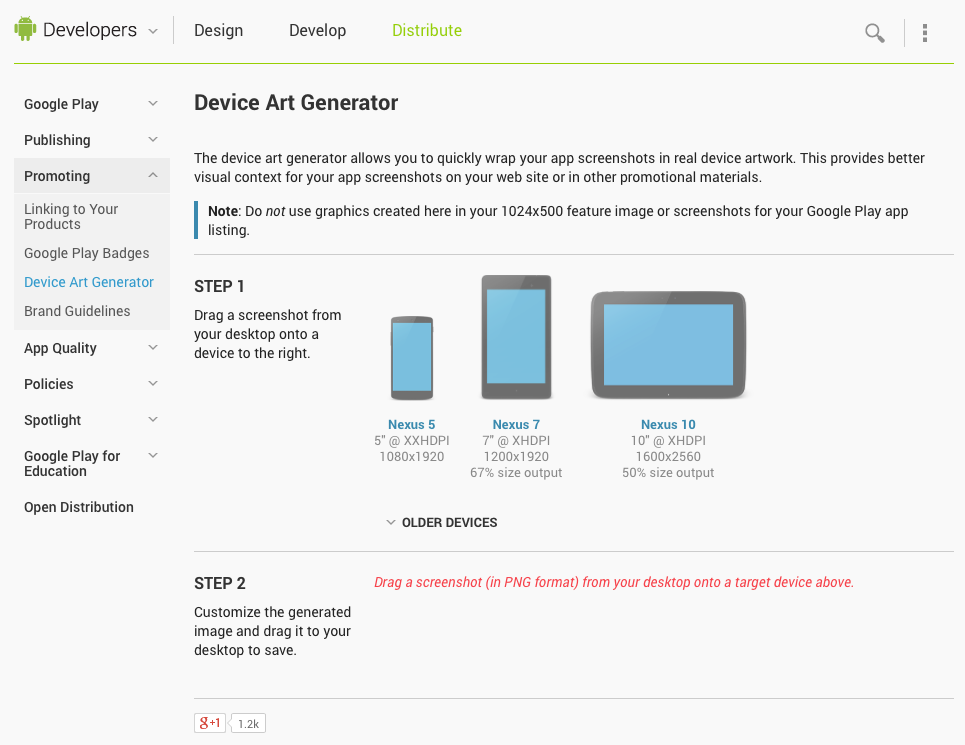Click the red drag screenshot instruction text
Image resolution: width=965 pixels, height=745 pixels.
click(x=614, y=582)
